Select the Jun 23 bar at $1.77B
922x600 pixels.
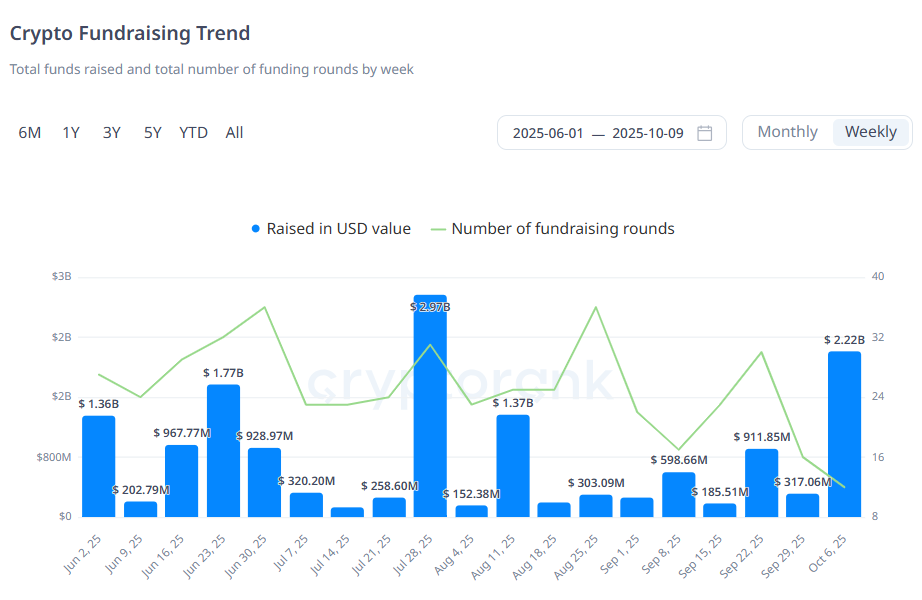click(223, 450)
